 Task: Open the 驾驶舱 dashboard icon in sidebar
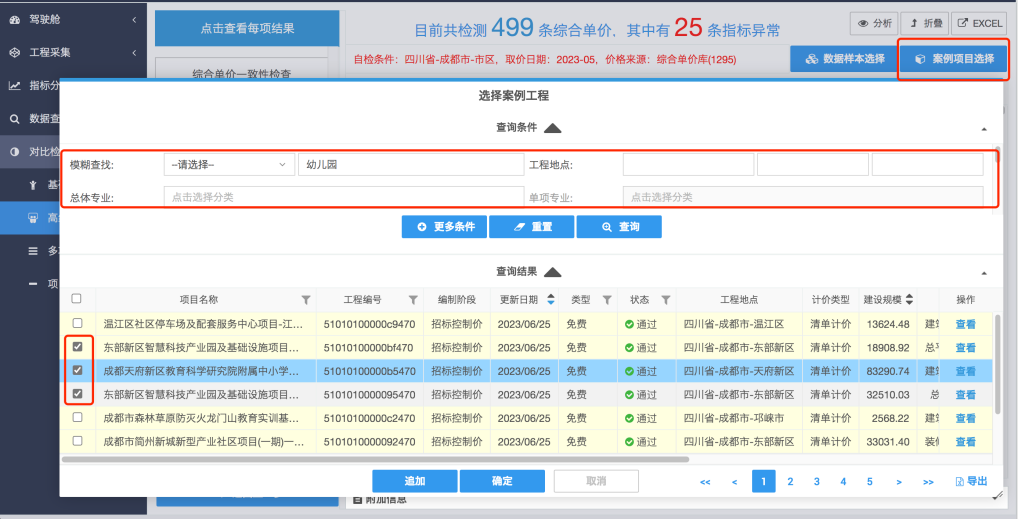14,19
